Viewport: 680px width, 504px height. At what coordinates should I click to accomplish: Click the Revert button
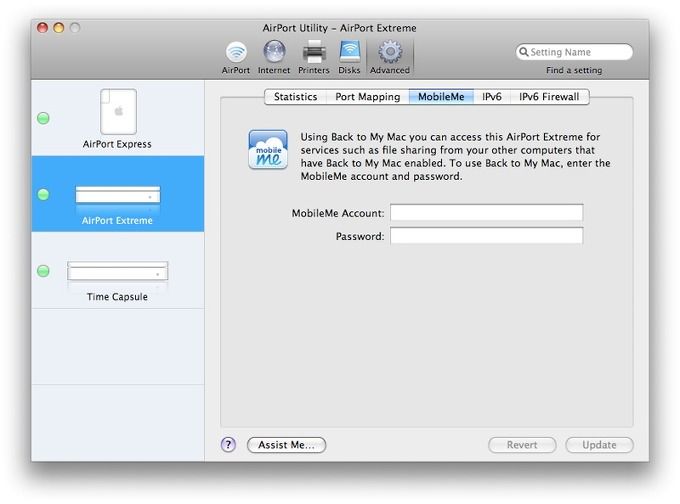pos(522,445)
